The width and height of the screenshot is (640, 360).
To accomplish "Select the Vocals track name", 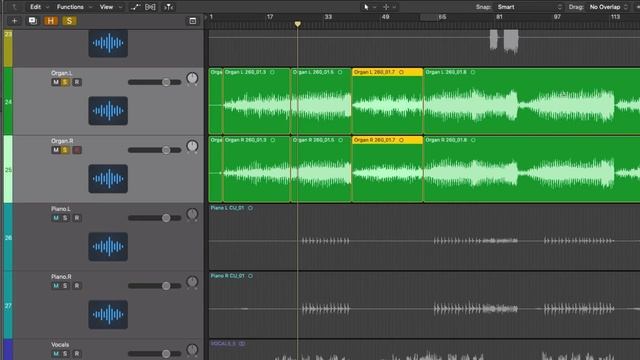I will [60, 344].
